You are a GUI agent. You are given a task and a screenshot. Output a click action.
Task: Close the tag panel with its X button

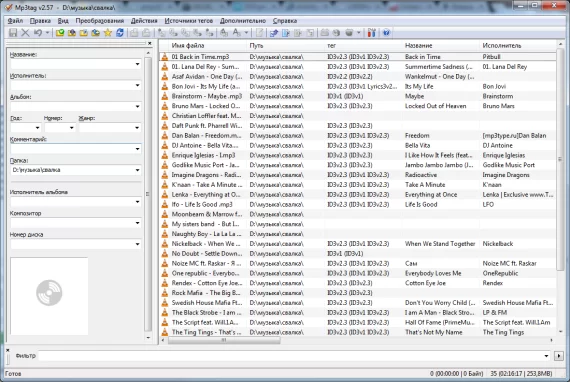149,43
